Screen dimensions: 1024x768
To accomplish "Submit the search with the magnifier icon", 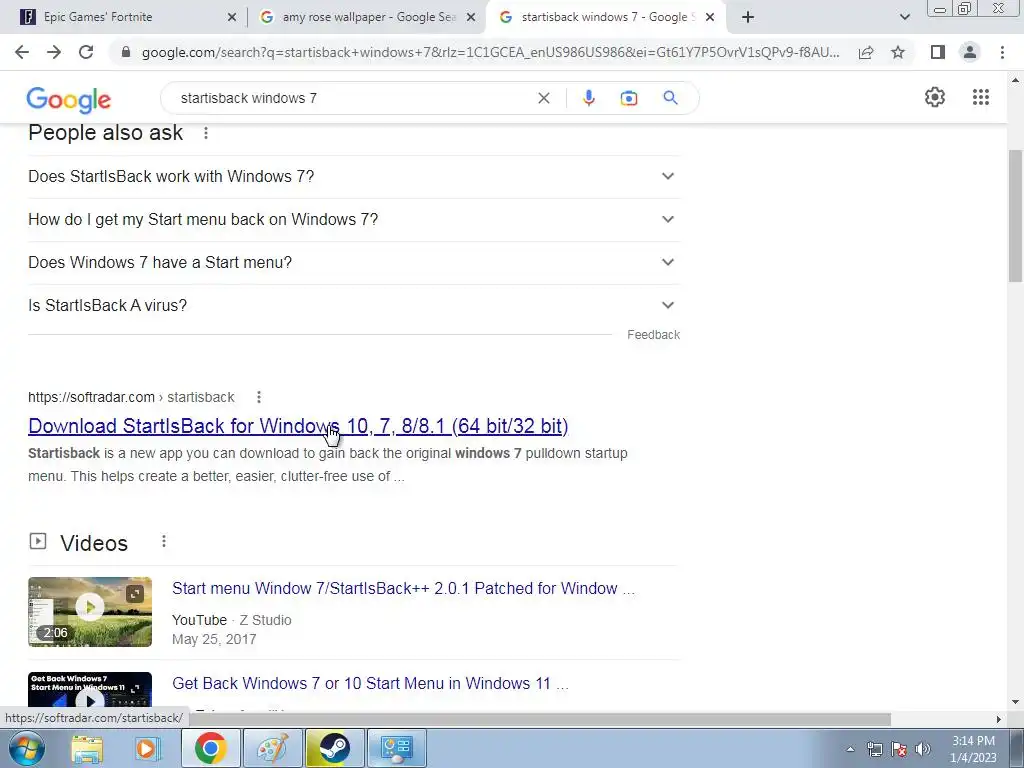I will pyautogui.click(x=670, y=98).
